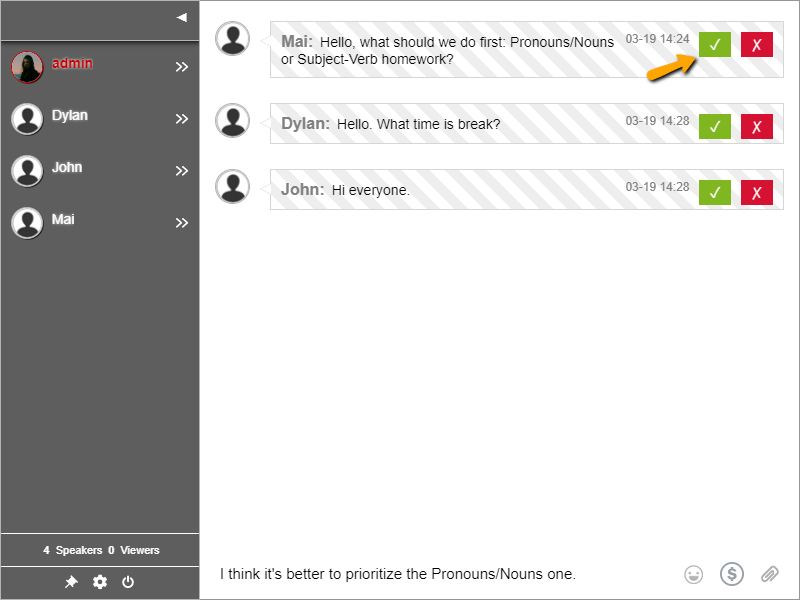
Task: Reject John's 'Hi everyone' message
Action: click(757, 192)
